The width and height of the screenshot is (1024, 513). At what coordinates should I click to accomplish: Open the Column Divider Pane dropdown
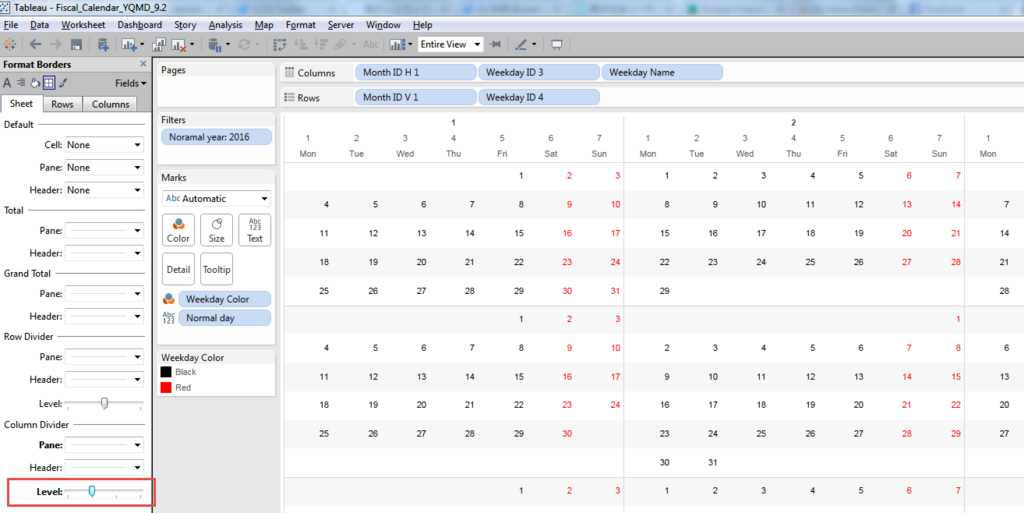(104, 445)
